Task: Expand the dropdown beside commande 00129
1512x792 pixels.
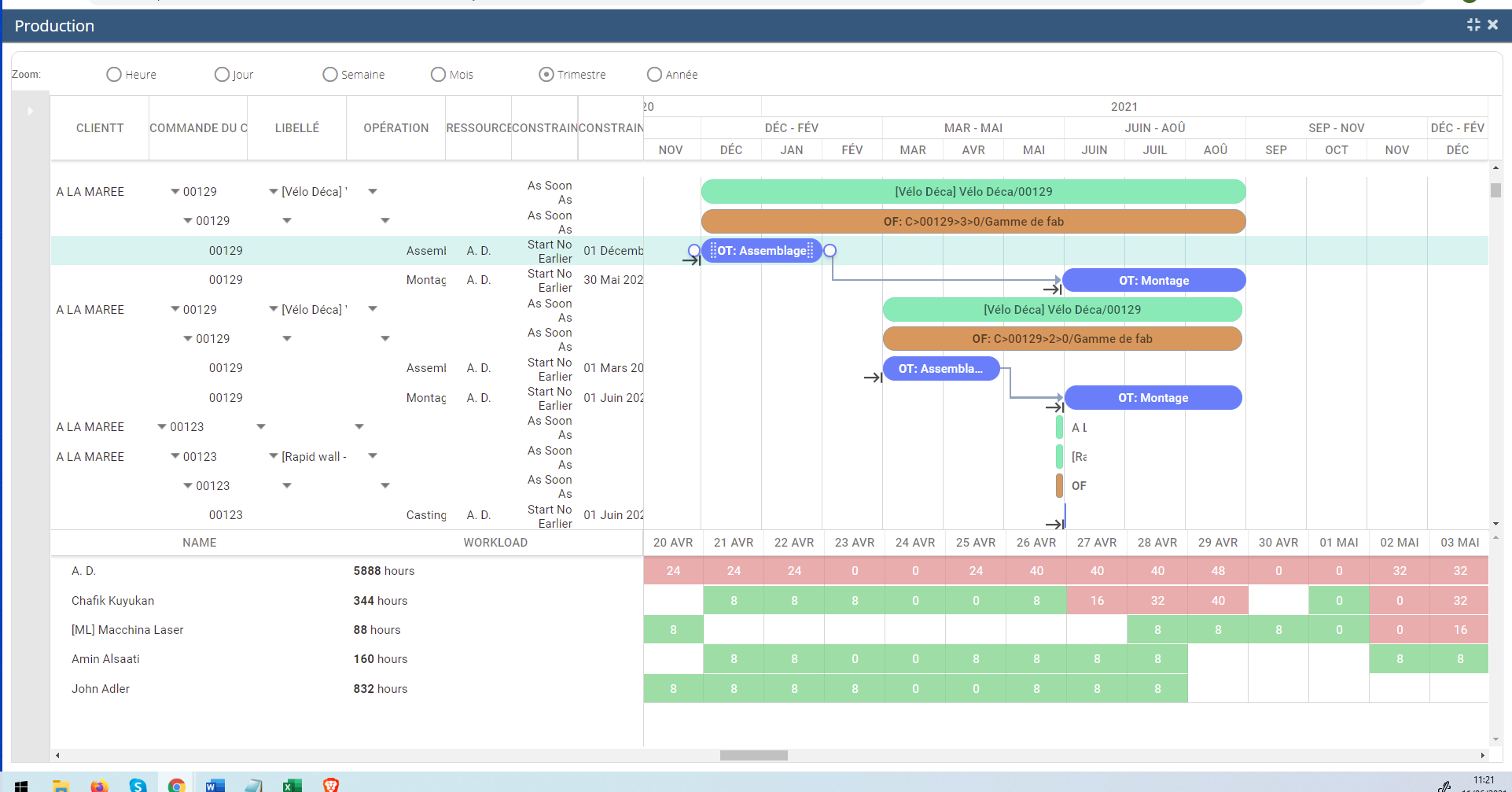Action: click(x=174, y=191)
